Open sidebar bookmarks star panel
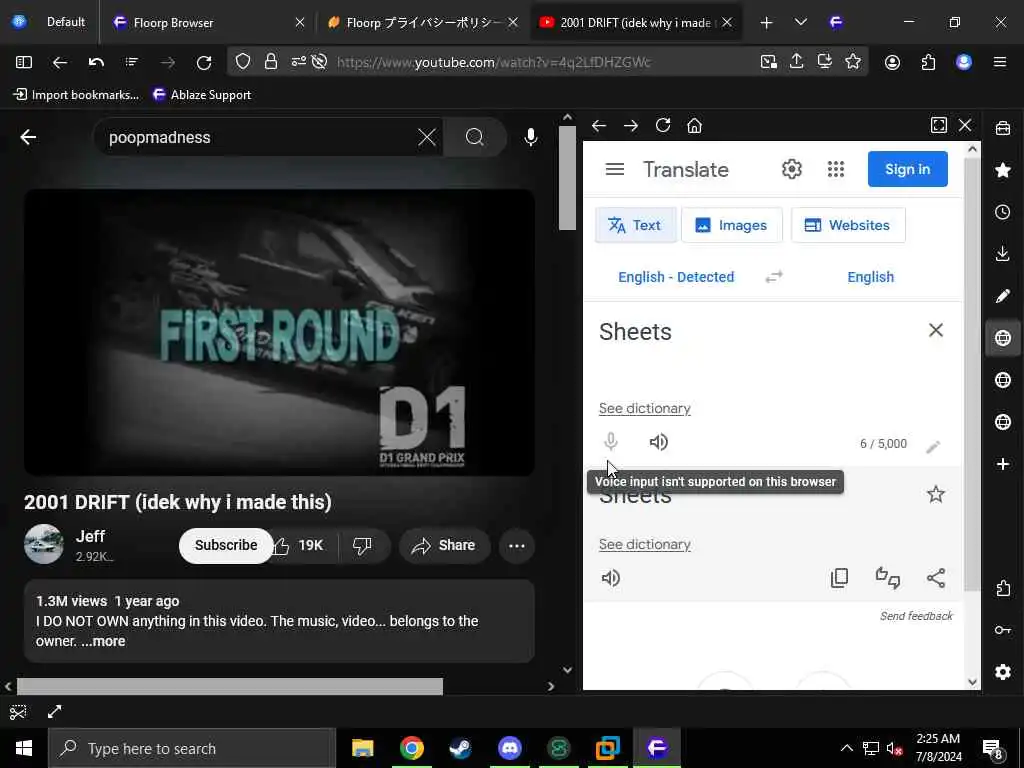 pyautogui.click(x=1002, y=170)
